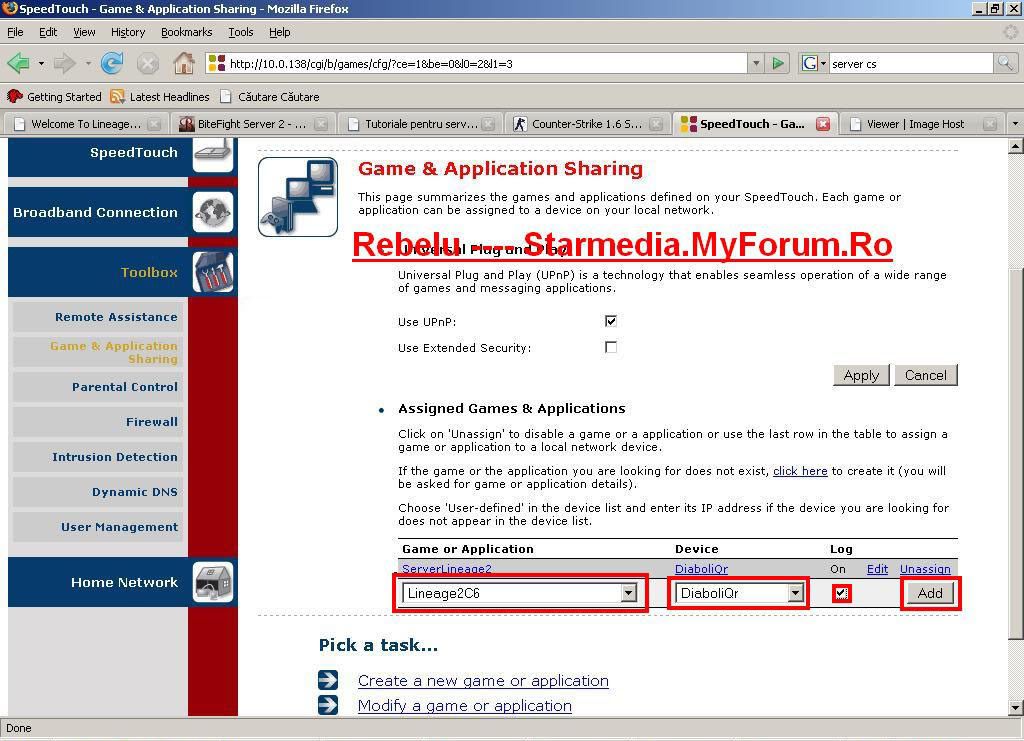This screenshot has width=1024, height=741.
Task: Open the Forward button history dropdown arrow
Action: (88, 63)
